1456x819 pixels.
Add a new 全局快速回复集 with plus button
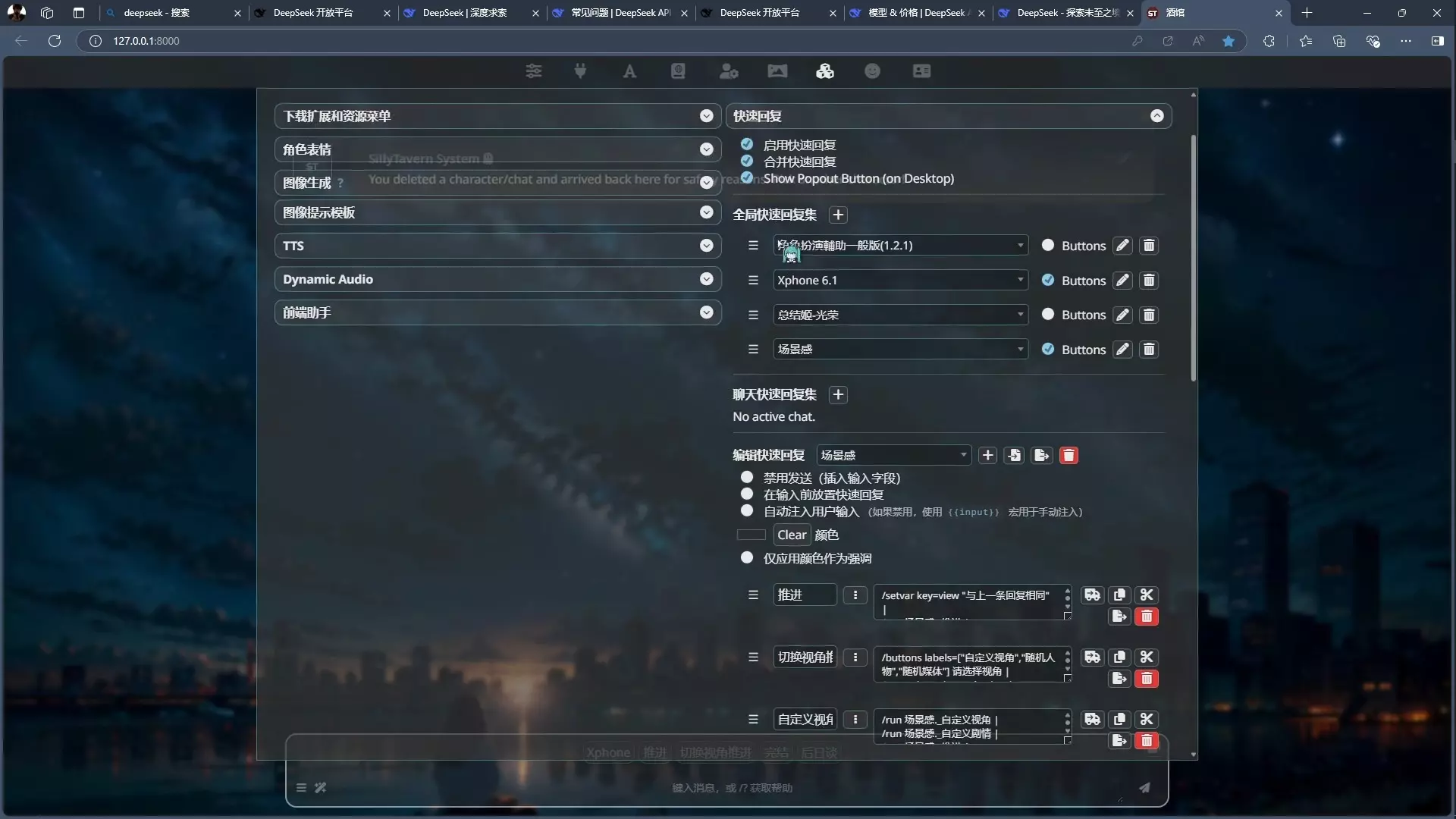pos(838,215)
